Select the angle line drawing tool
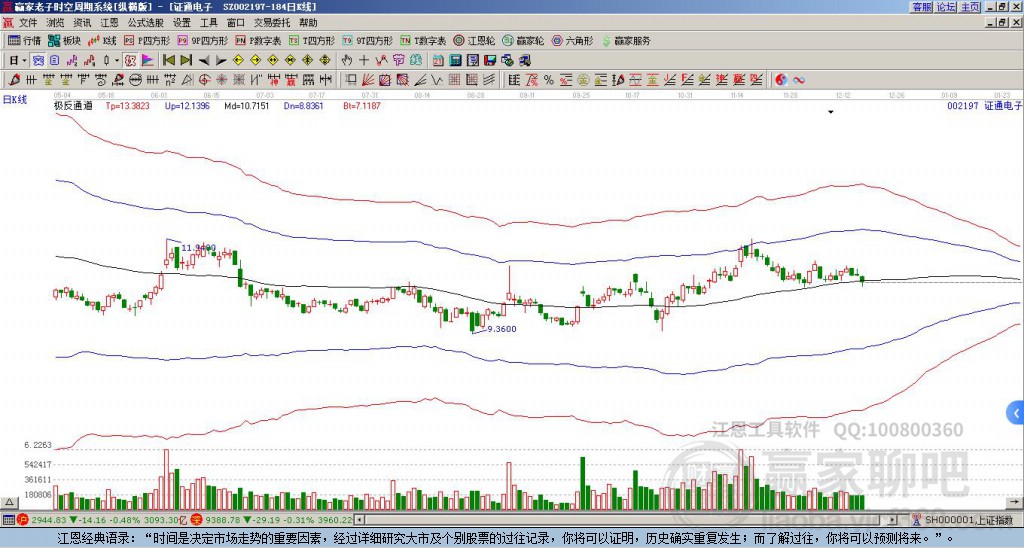 (x=420, y=80)
